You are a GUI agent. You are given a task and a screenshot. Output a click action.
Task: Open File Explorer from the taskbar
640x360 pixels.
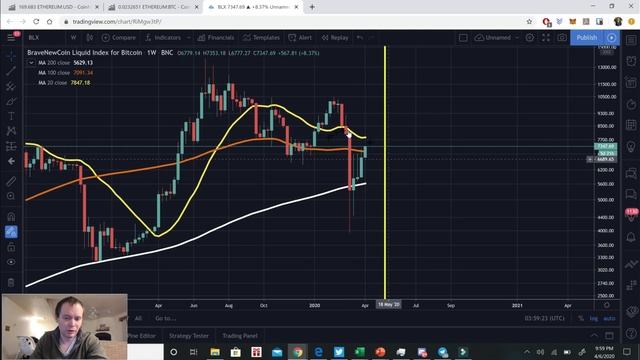point(215,351)
